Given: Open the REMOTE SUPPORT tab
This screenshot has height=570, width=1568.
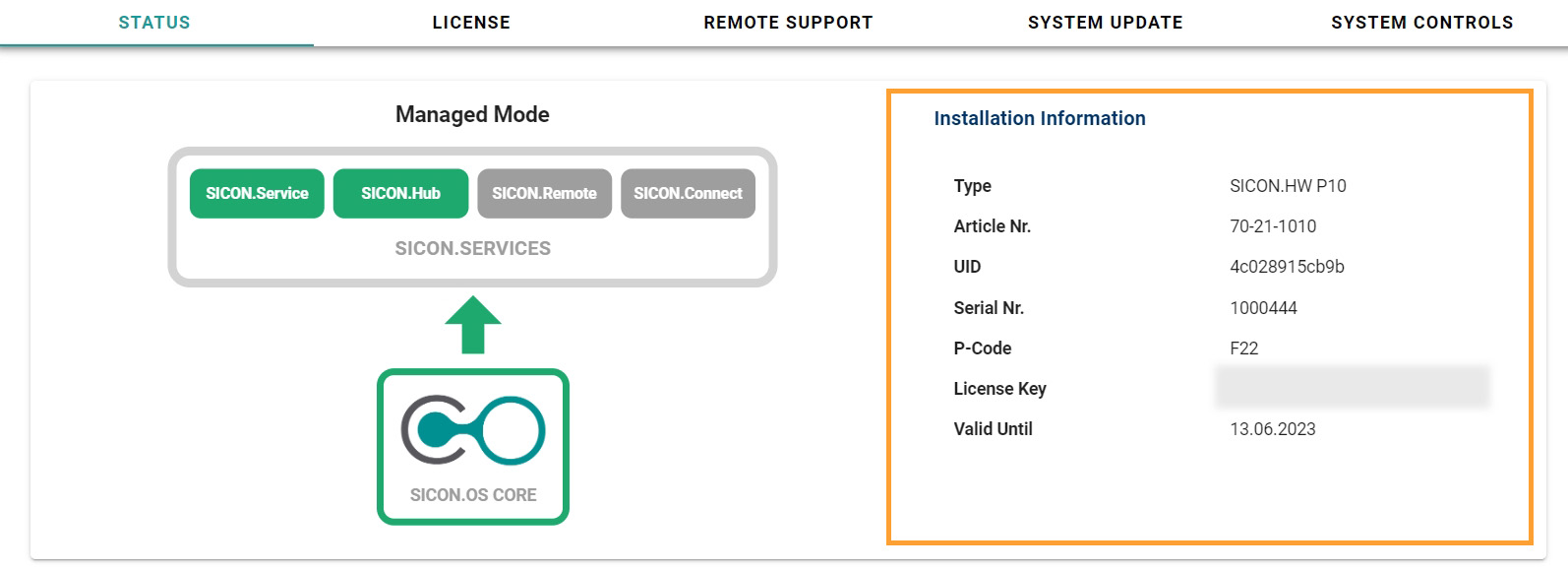Looking at the screenshot, I should coord(788,23).
